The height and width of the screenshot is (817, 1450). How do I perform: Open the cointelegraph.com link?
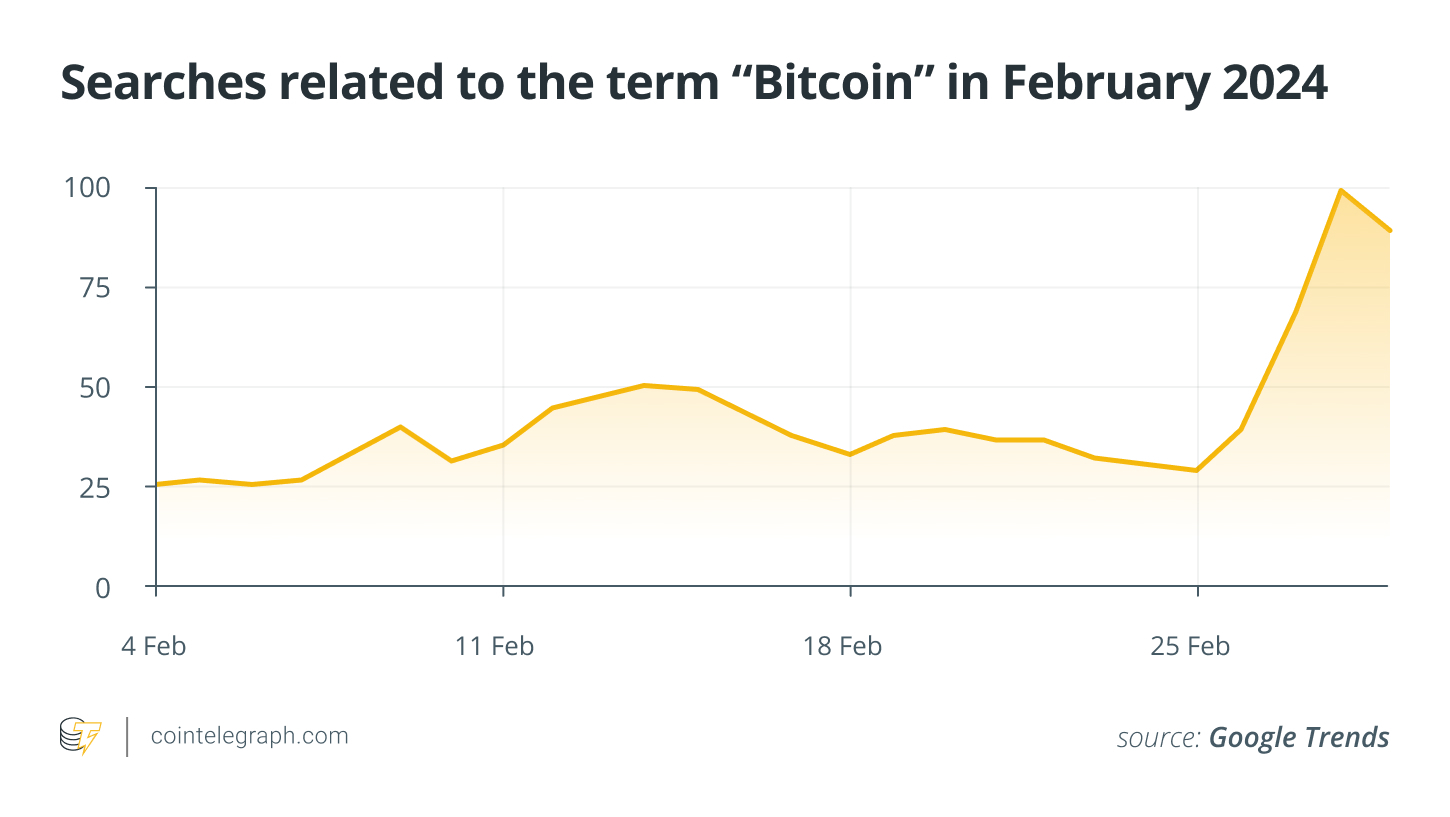click(x=249, y=736)
